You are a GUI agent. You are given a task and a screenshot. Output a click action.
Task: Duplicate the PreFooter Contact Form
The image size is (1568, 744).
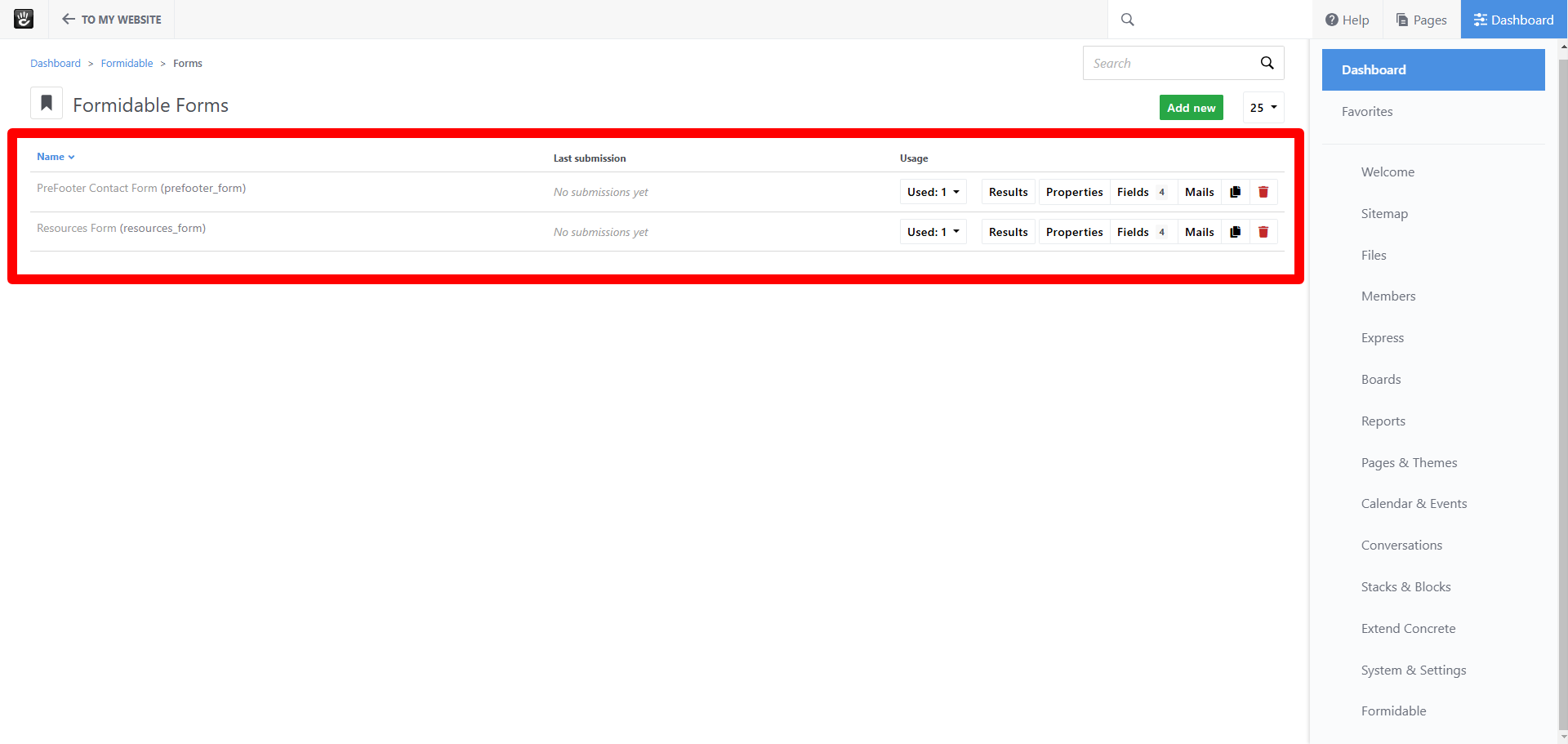click(x=1236, y=192)
